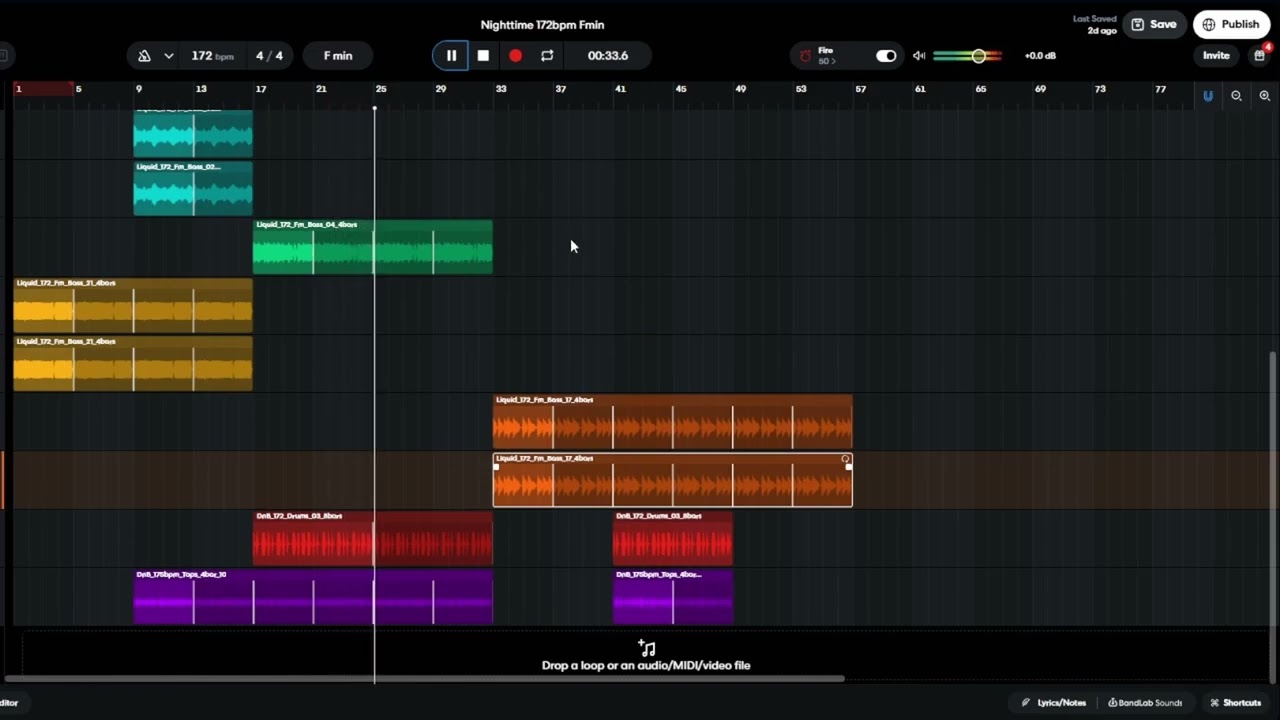Pause playback with the pause button
Image resolution: width=1280 pixels, height=720 pixels.
[x=451, y=56]
